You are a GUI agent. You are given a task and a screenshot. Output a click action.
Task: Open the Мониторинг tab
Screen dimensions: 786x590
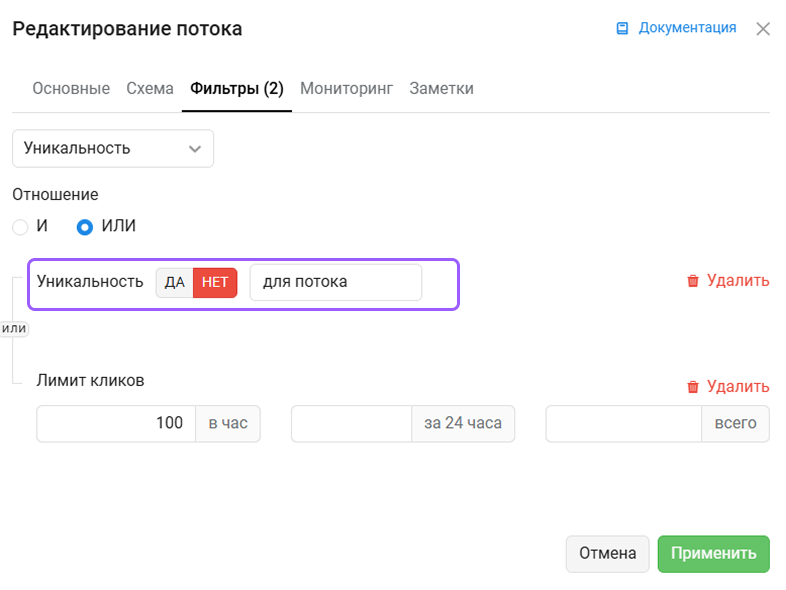346,88
